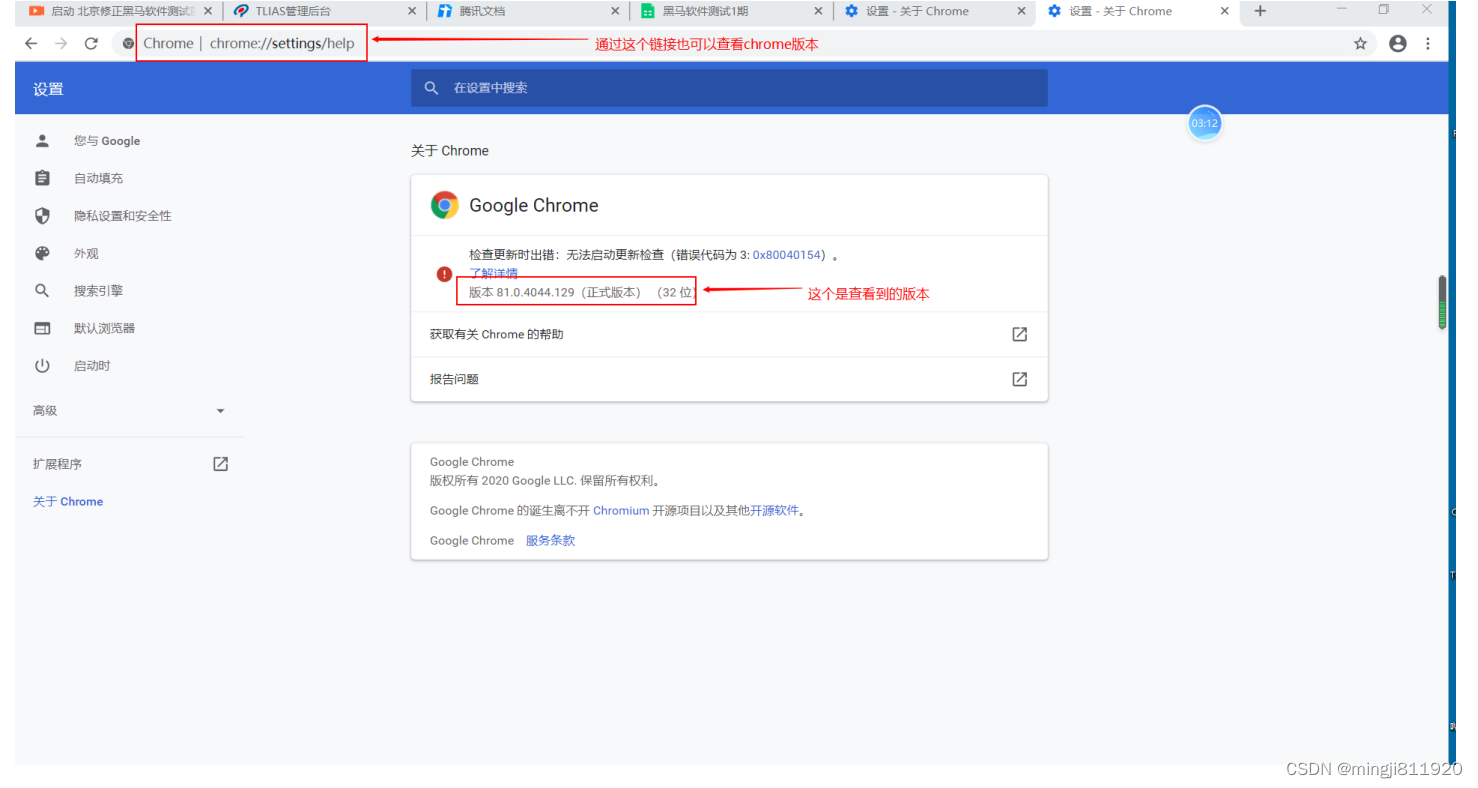
Task: Open the Chromium project link
Action: point(621,510)
